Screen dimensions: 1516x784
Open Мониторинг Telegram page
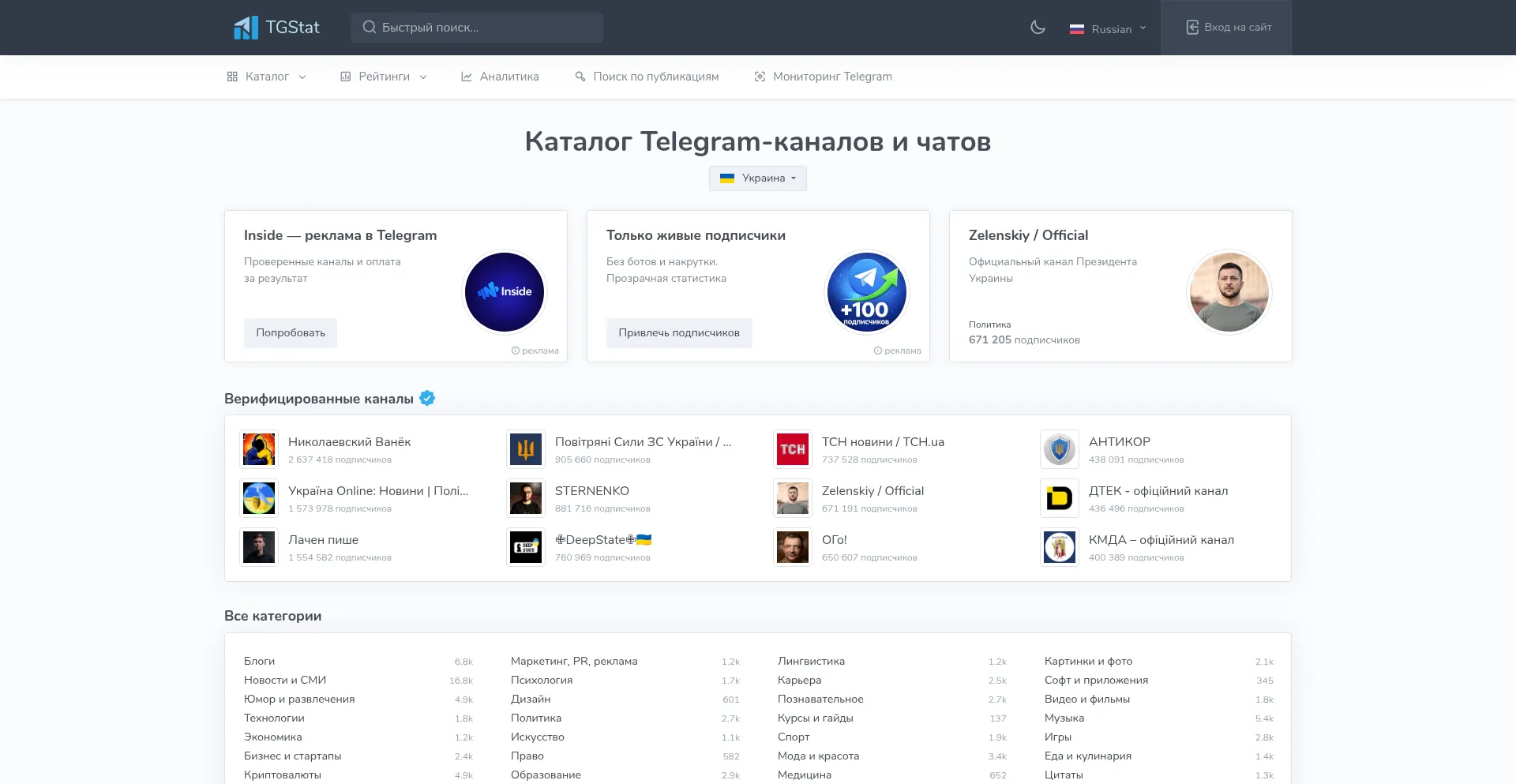coord(823,77)
